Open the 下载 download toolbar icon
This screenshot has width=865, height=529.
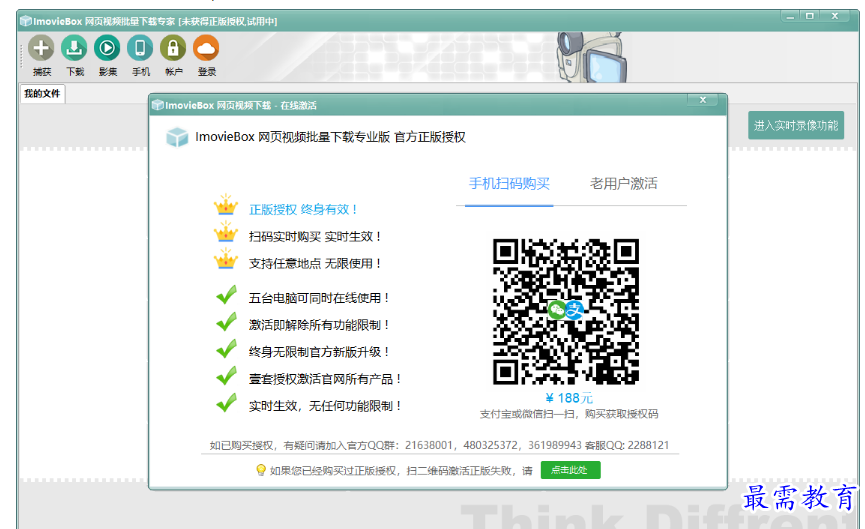74,48
